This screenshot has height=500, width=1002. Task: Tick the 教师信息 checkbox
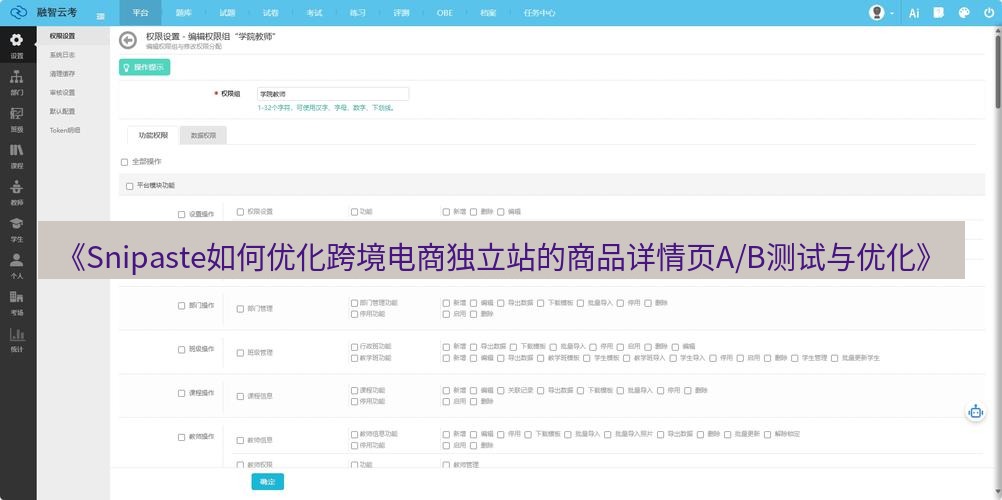[240, 441]
